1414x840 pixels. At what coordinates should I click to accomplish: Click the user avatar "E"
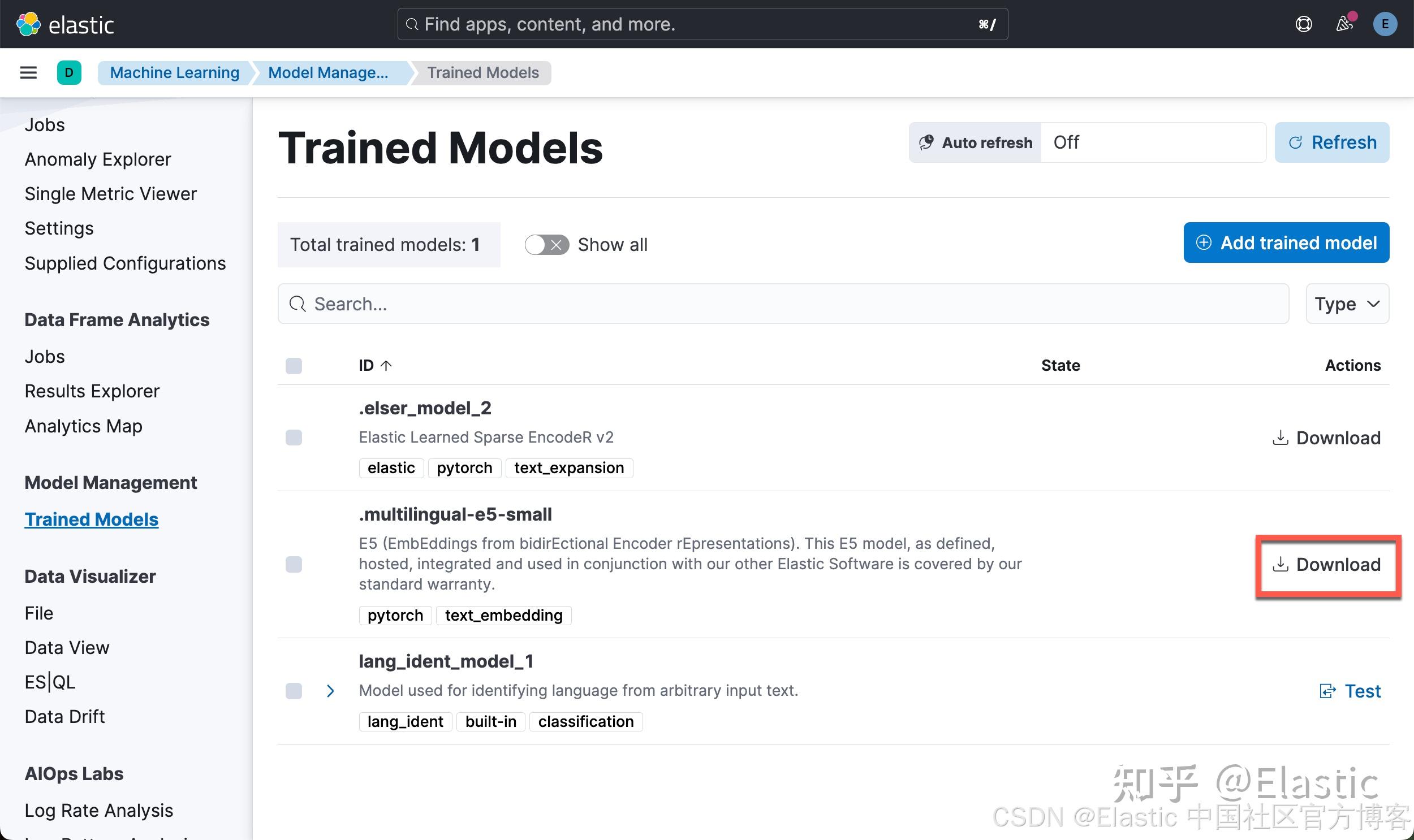pos(1385,24)
